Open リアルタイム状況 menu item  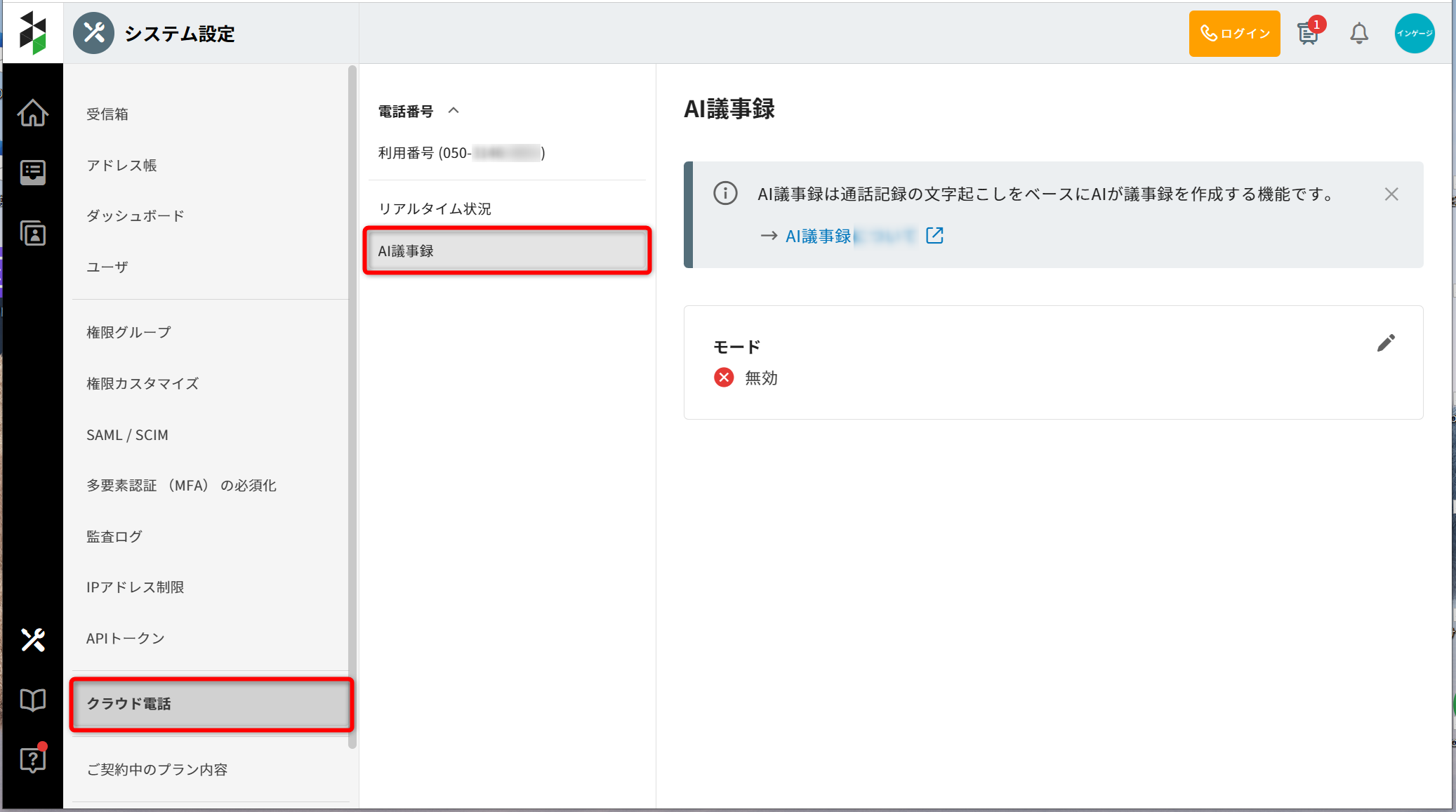click(x=435, y=208)
